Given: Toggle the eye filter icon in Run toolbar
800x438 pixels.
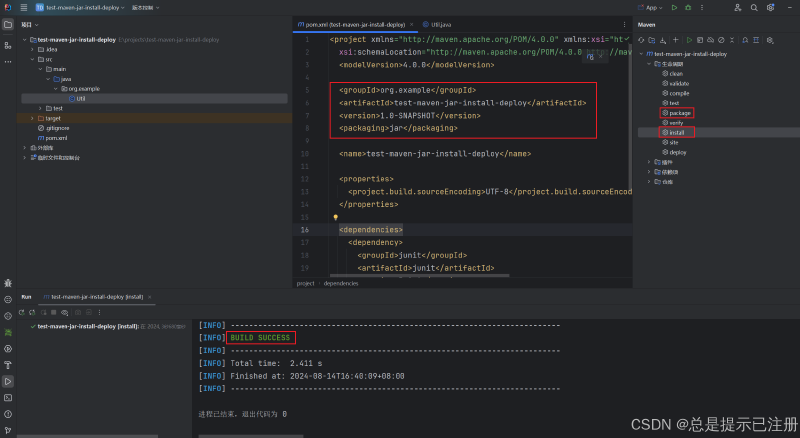Looking at the screenshot, I should point(65,312).
